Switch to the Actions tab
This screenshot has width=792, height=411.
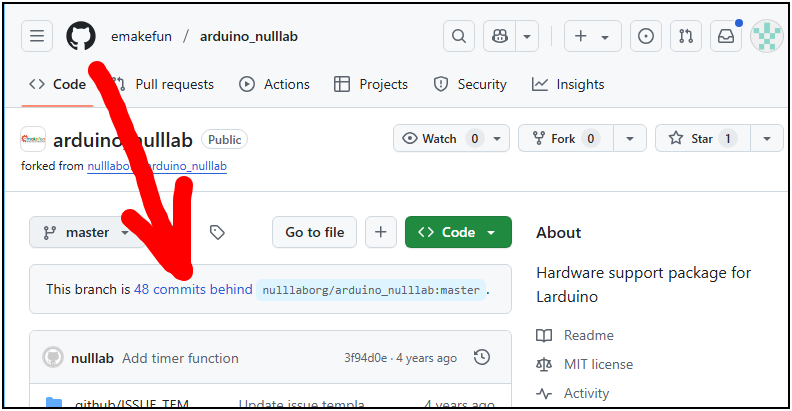point(274,84)
